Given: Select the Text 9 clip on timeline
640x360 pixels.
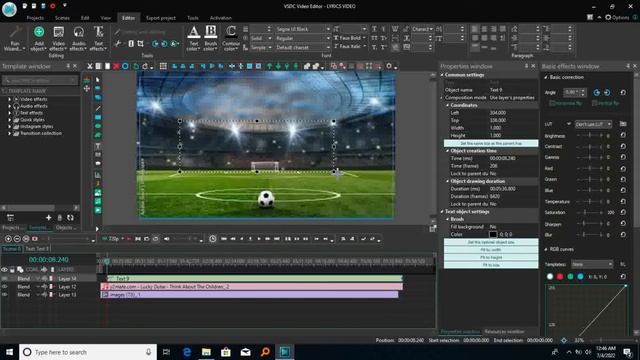Looking at the screenshot, I should [x=255, y=278].
